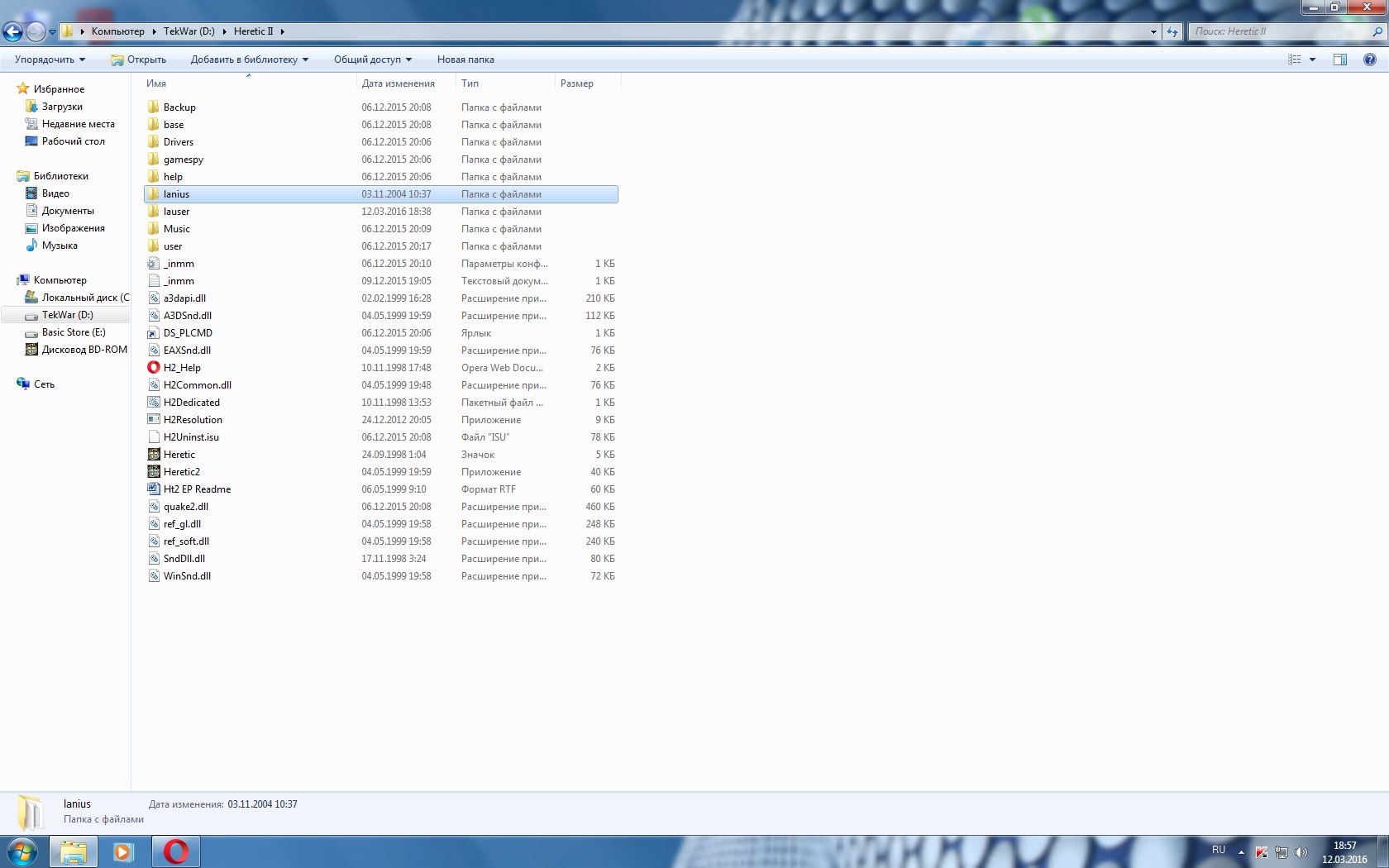Select the Drivers folder icon
The height and width of the screenshot is (868, 1389).
coord(154,142)
